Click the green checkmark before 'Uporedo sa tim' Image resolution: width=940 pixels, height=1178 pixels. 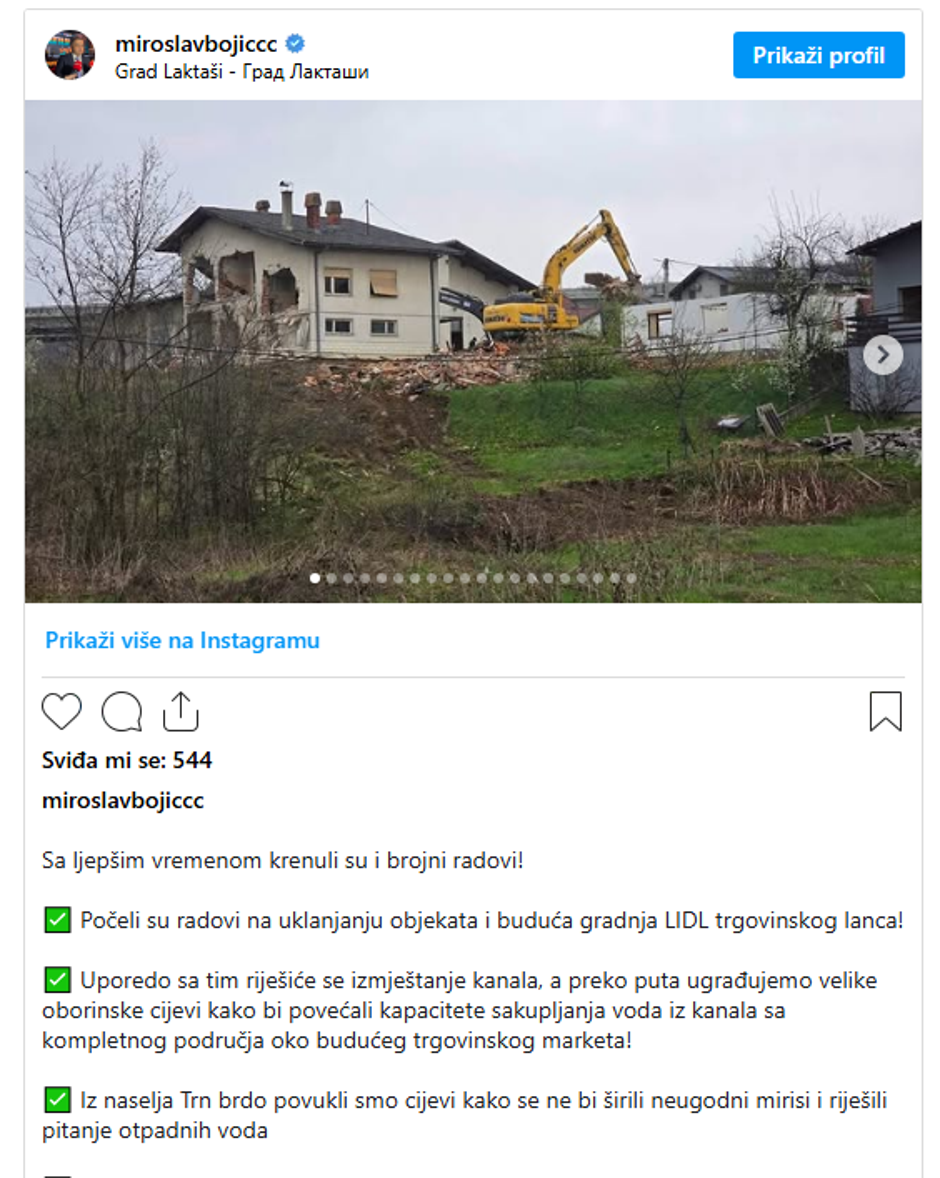click(58, 980)
